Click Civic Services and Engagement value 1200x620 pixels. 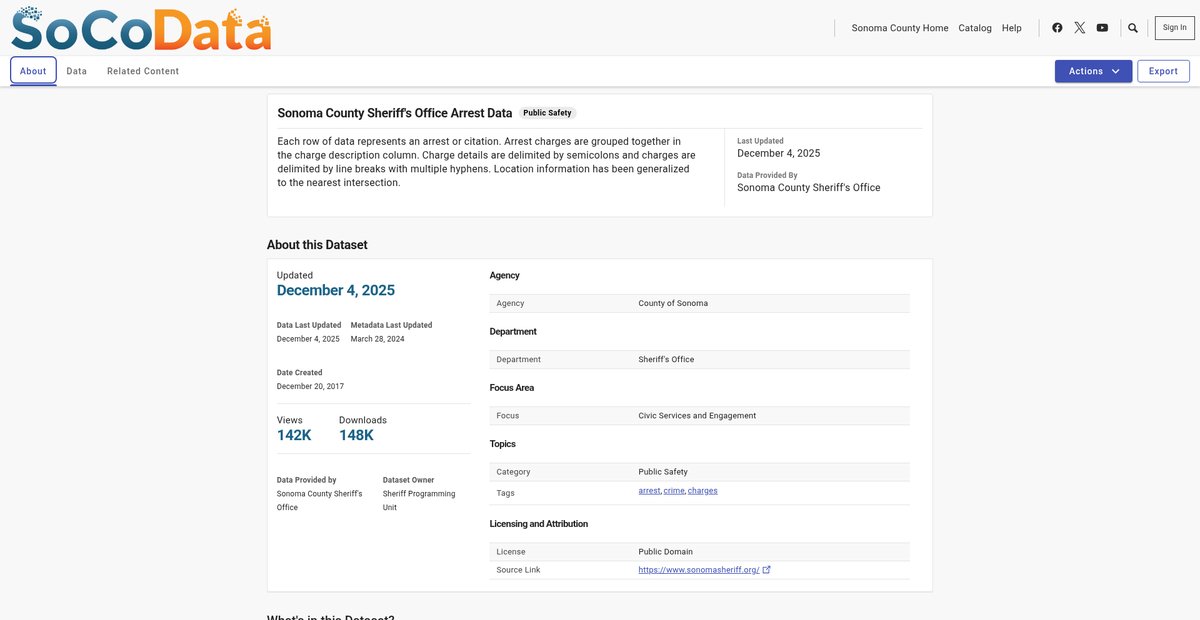697,415
